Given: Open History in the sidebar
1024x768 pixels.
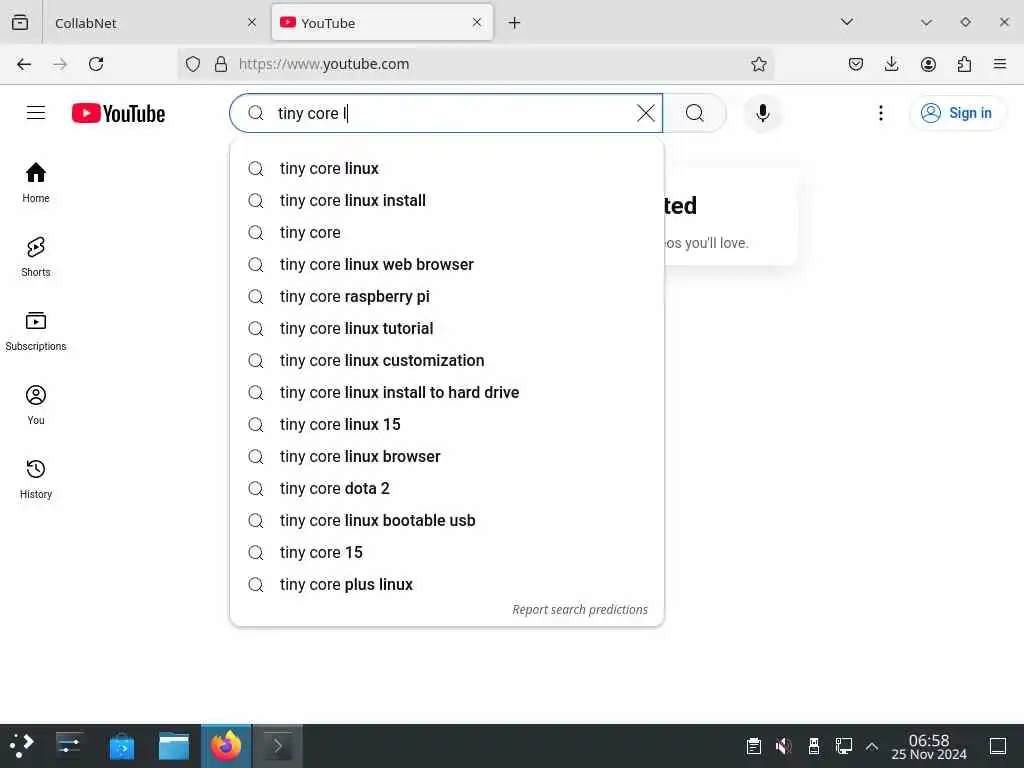Looking at the screenshot, I should click(36, 479).
